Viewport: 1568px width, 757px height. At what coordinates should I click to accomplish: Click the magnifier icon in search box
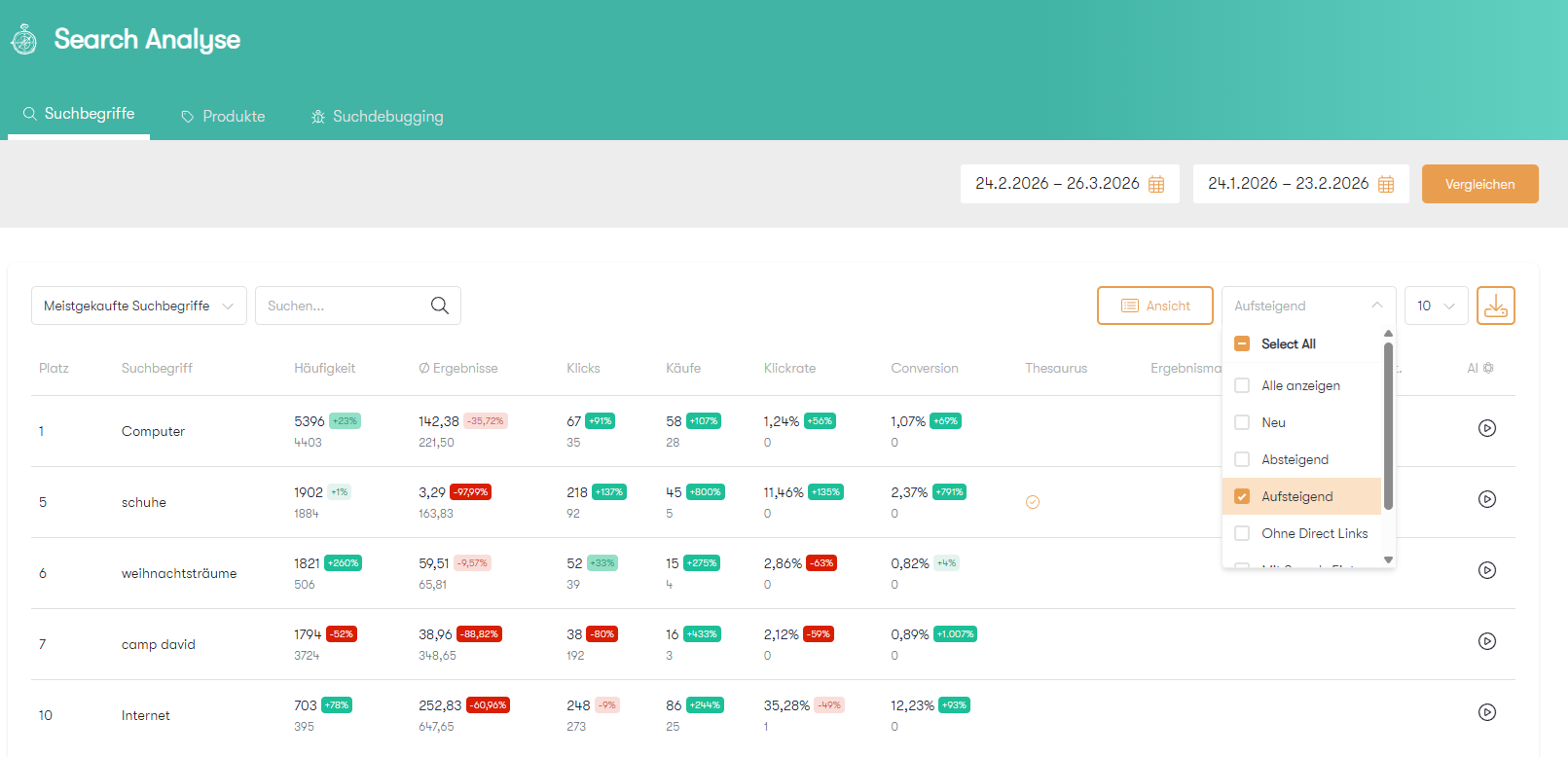[x=440, y=306]
